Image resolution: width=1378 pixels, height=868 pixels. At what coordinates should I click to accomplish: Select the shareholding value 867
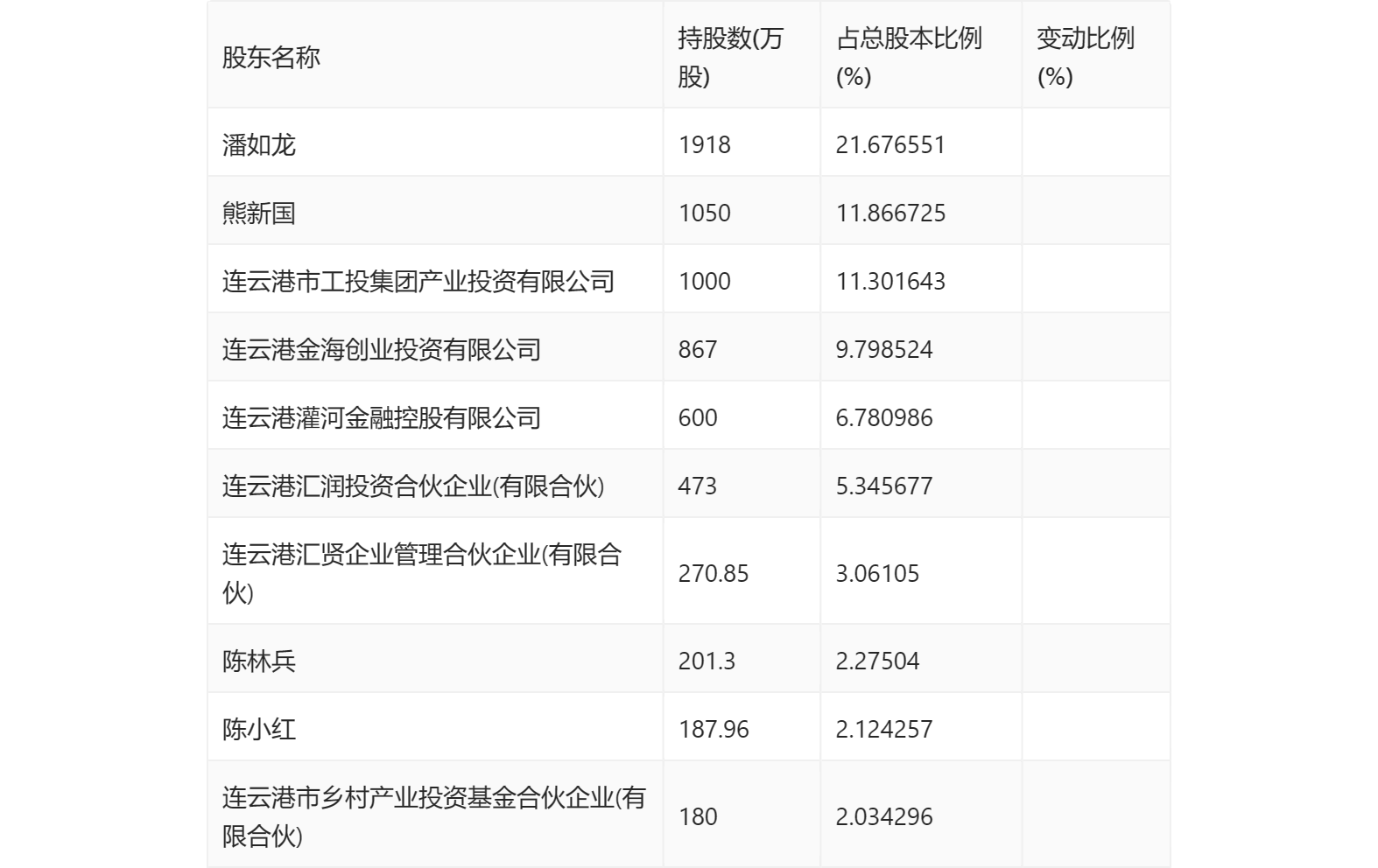(697, 350)
